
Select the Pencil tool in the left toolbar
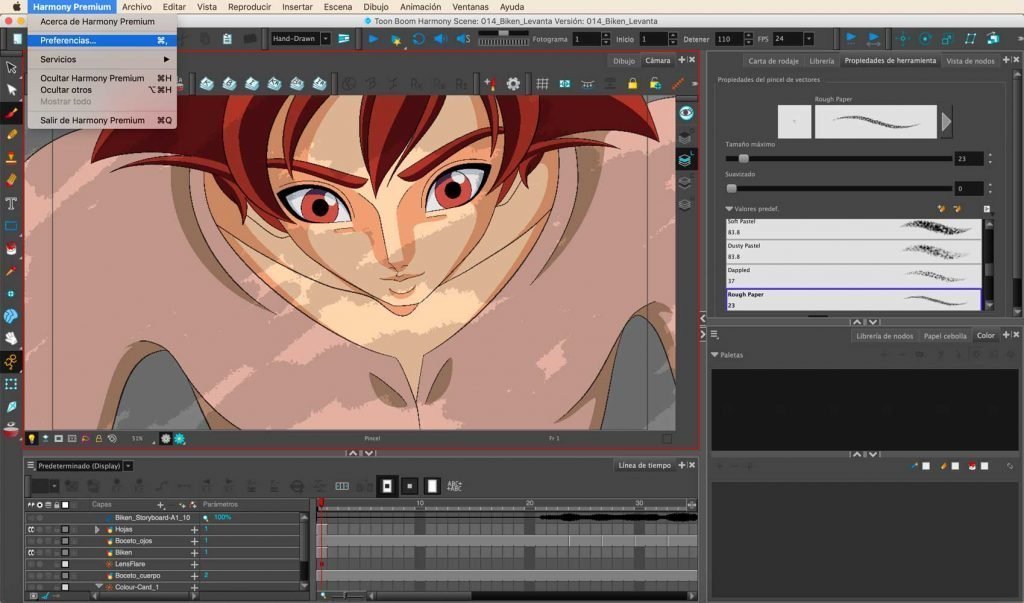pos(11,135)
